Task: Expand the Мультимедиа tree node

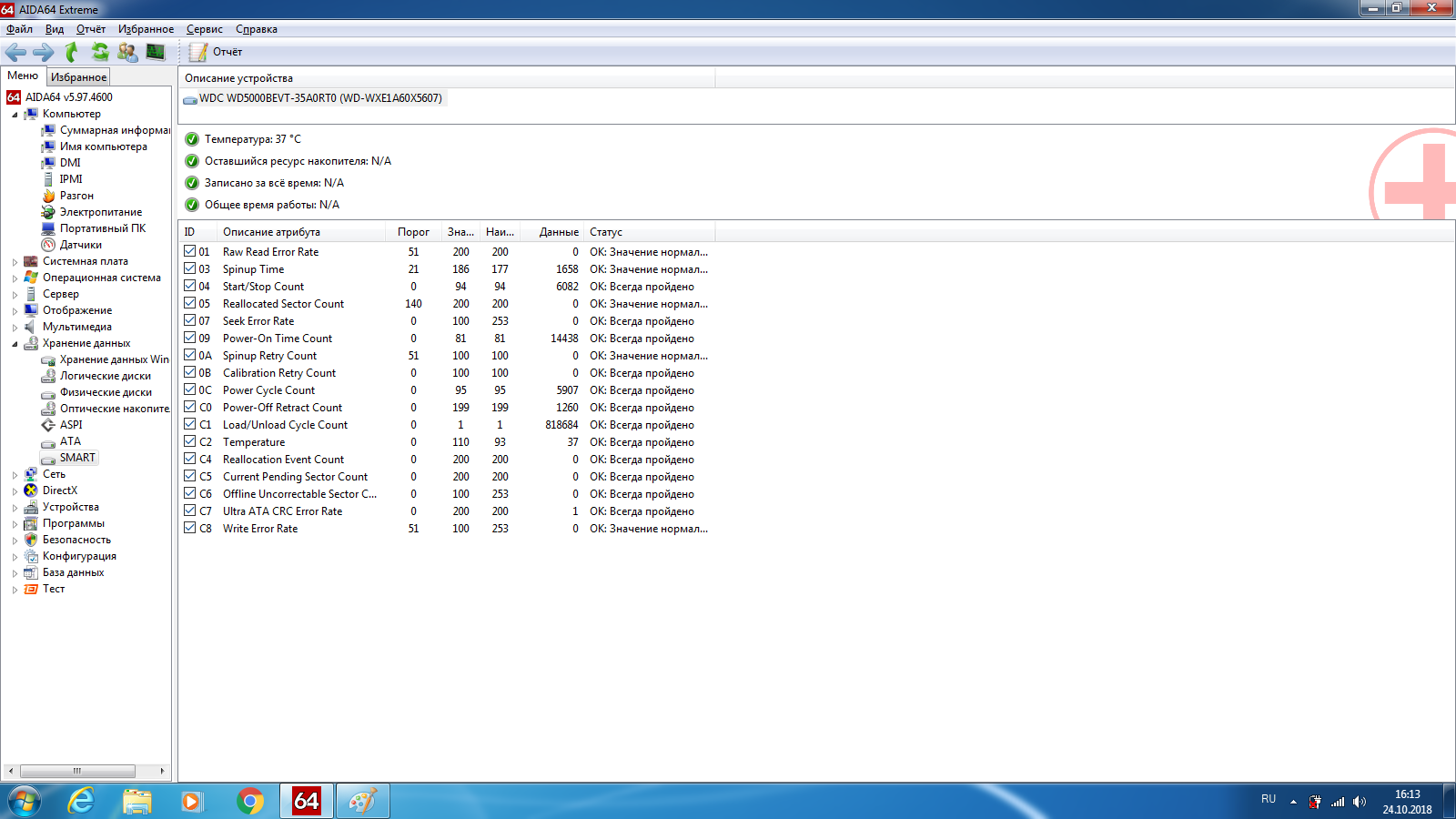Action: coord(15,328)
